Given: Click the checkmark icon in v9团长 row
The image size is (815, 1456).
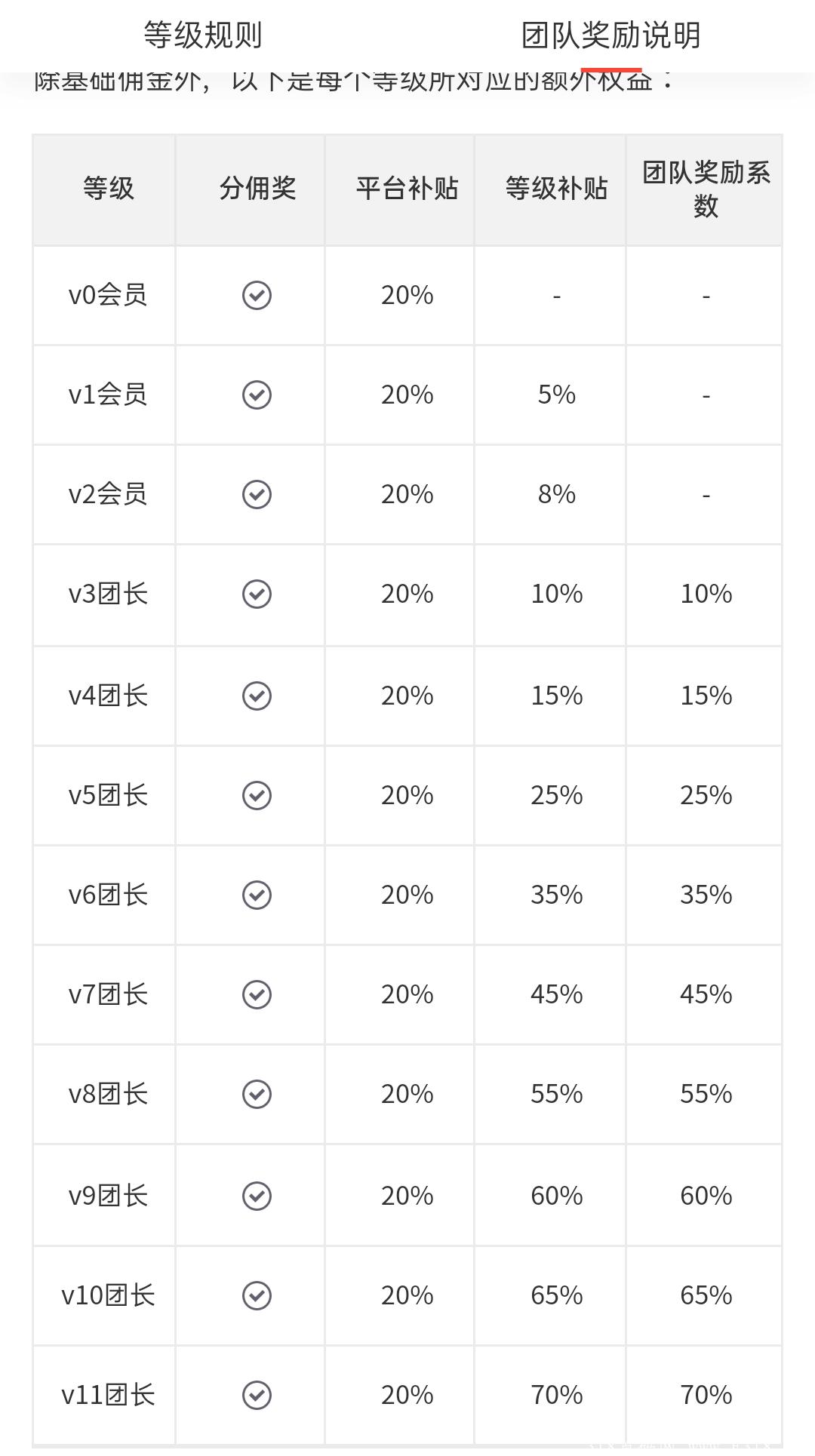Looking at the screenshot, I should click(x=257, y=1196).
